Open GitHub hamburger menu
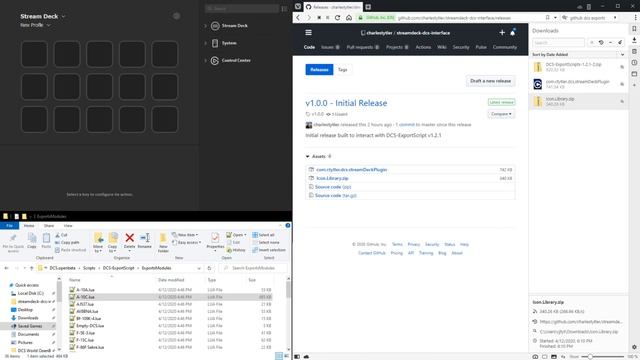The image size is (640, 360). (309, 33)
